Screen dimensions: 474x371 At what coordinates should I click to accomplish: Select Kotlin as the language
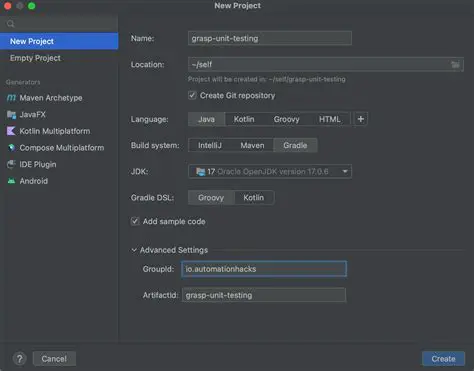[x=244, y=119]
